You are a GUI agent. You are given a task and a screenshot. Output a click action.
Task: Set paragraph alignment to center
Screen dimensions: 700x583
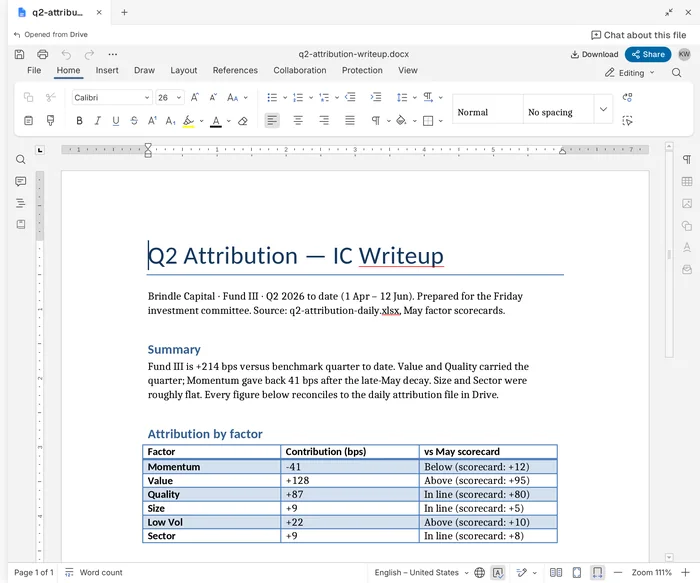click(298, 121)
